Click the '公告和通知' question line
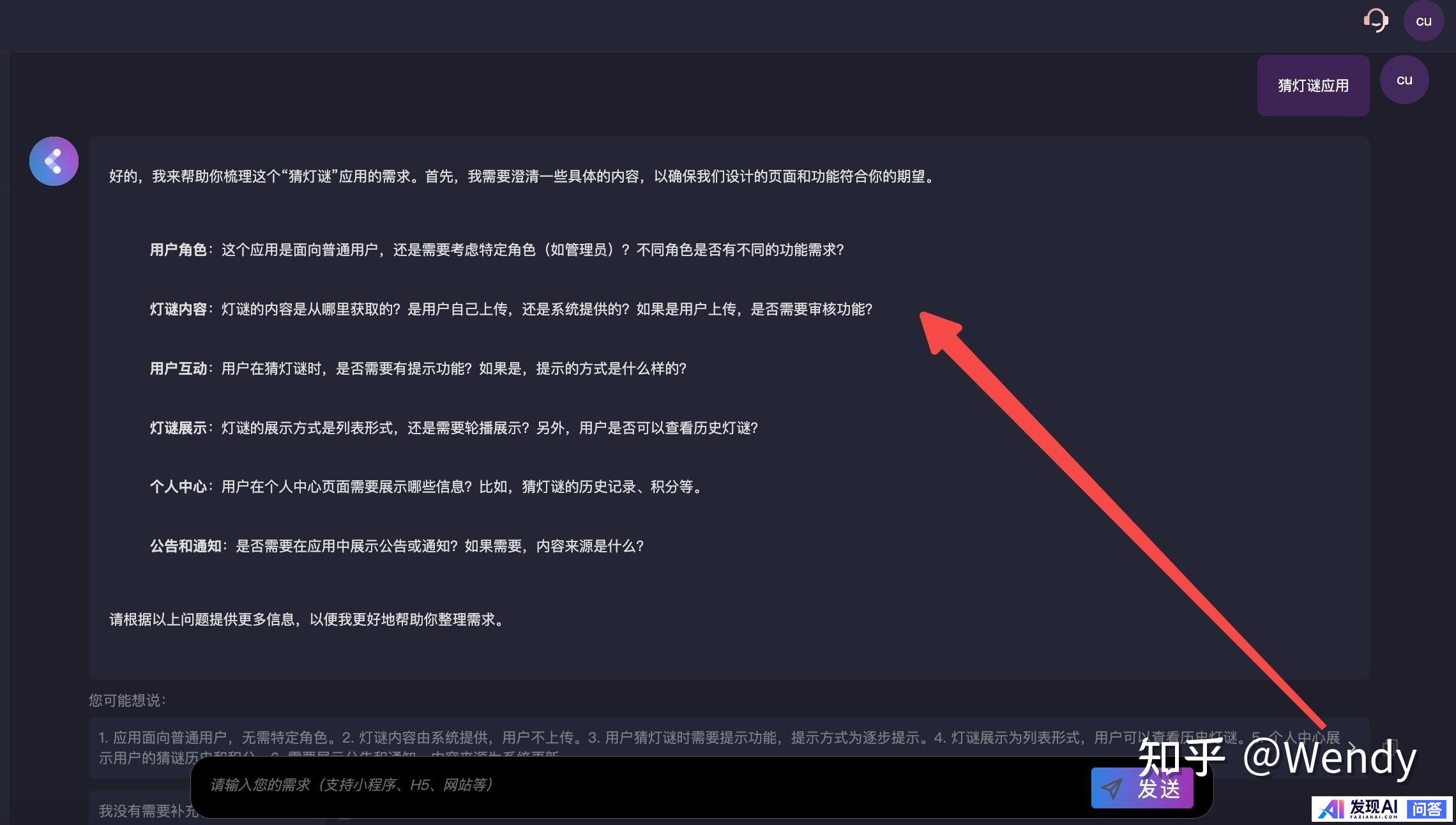1456x825 pixels. click(397, 546)
